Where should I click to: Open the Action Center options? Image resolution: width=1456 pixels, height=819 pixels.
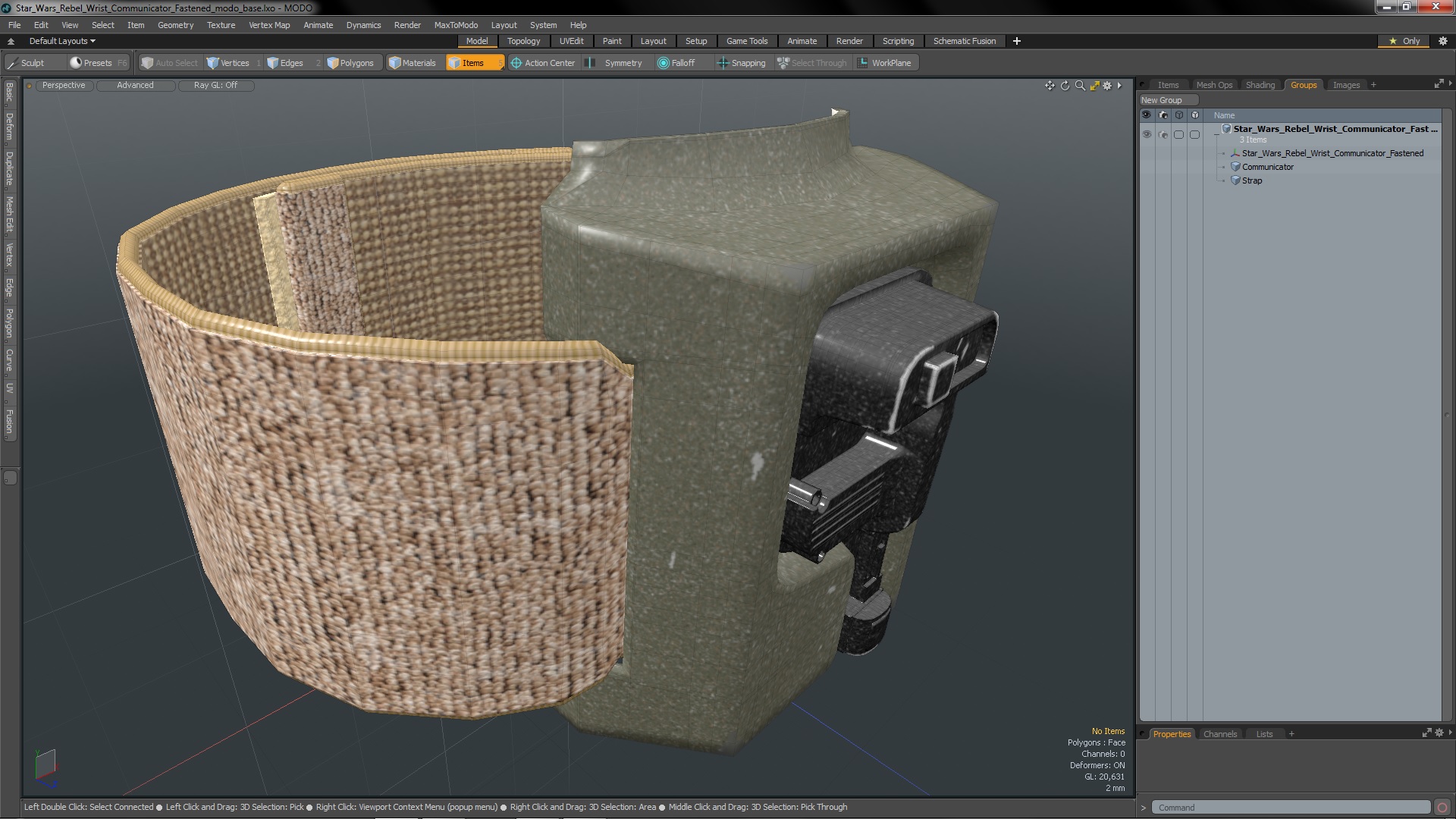pyautogui.click(x=543, y=63)
